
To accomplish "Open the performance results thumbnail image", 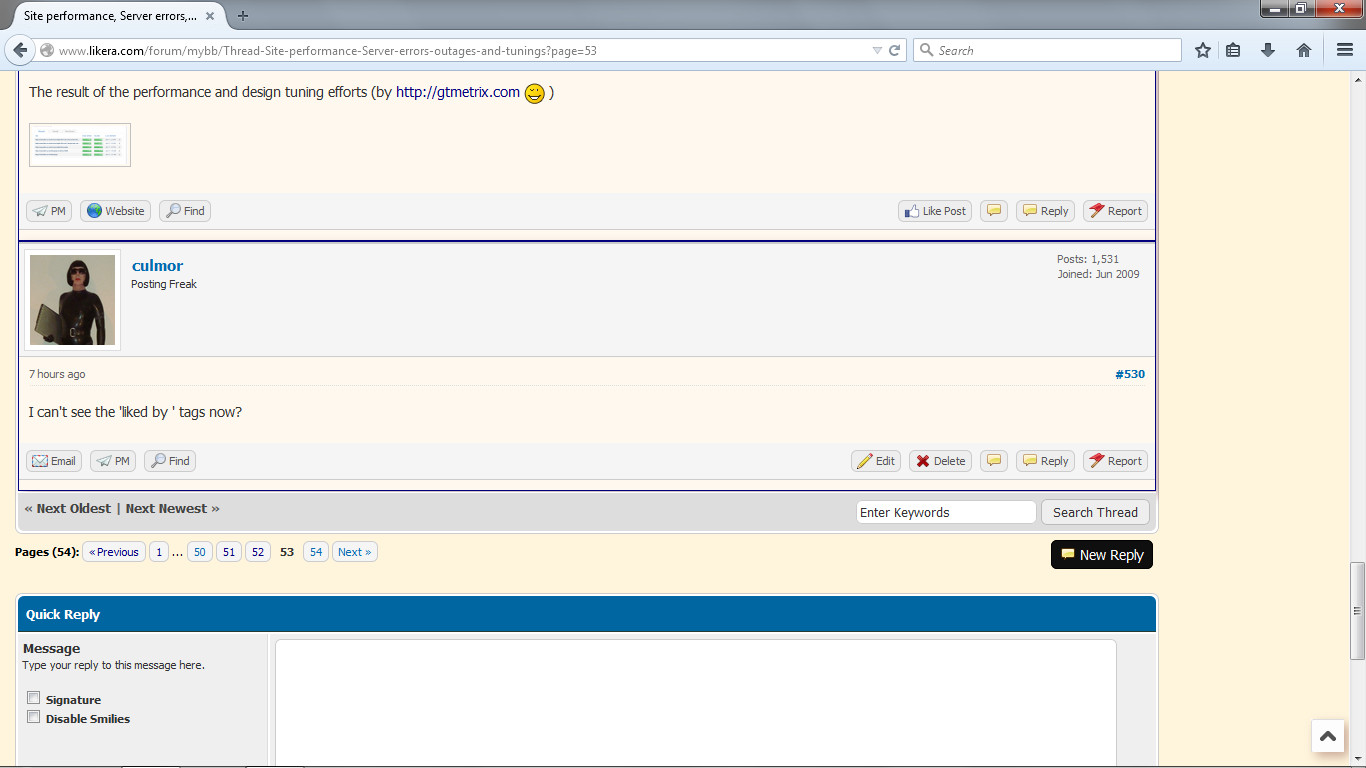I will click(80, 145).
